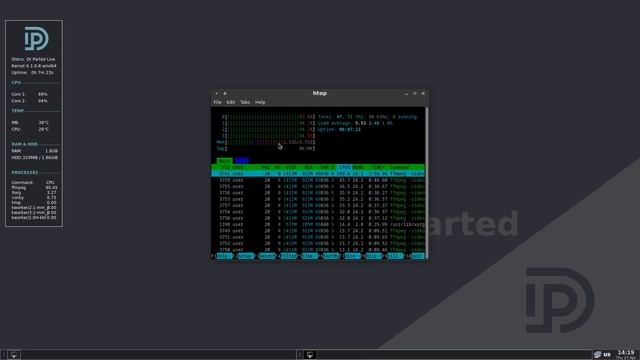Select the xorg process row PID 1398

[318, 224]
